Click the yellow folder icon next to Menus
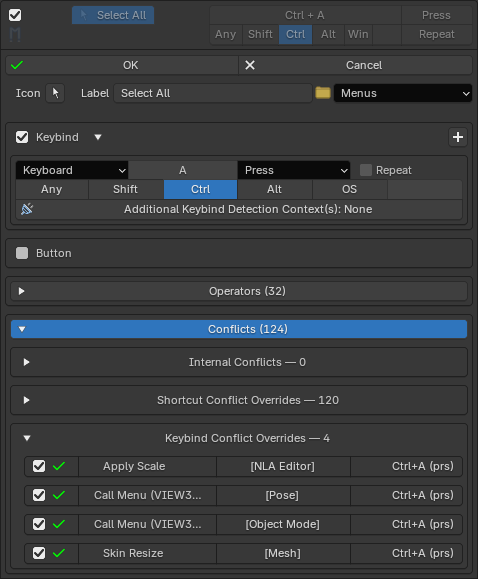The image size is (478, 579). click(323, 93)
